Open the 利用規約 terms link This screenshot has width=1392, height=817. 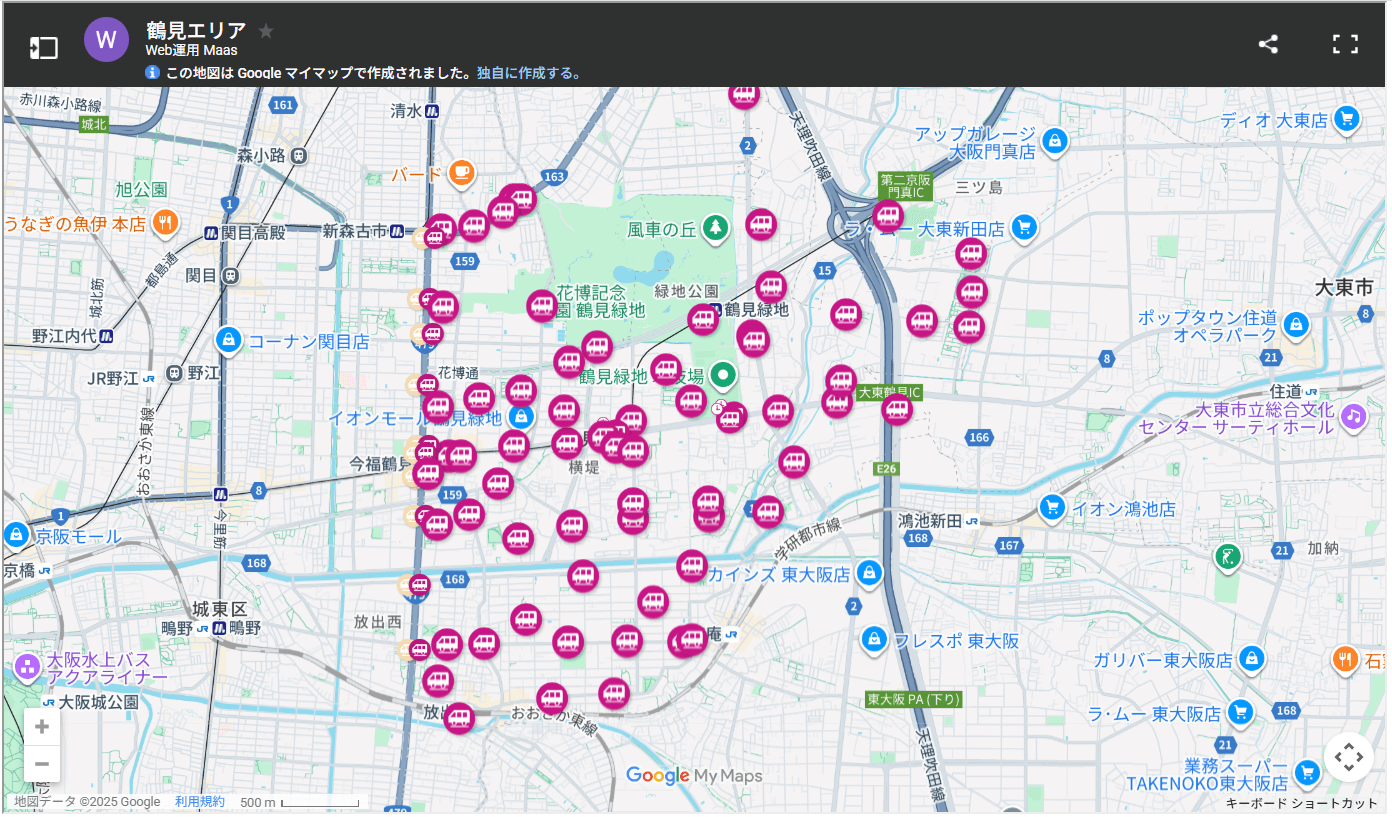(200, 802)
